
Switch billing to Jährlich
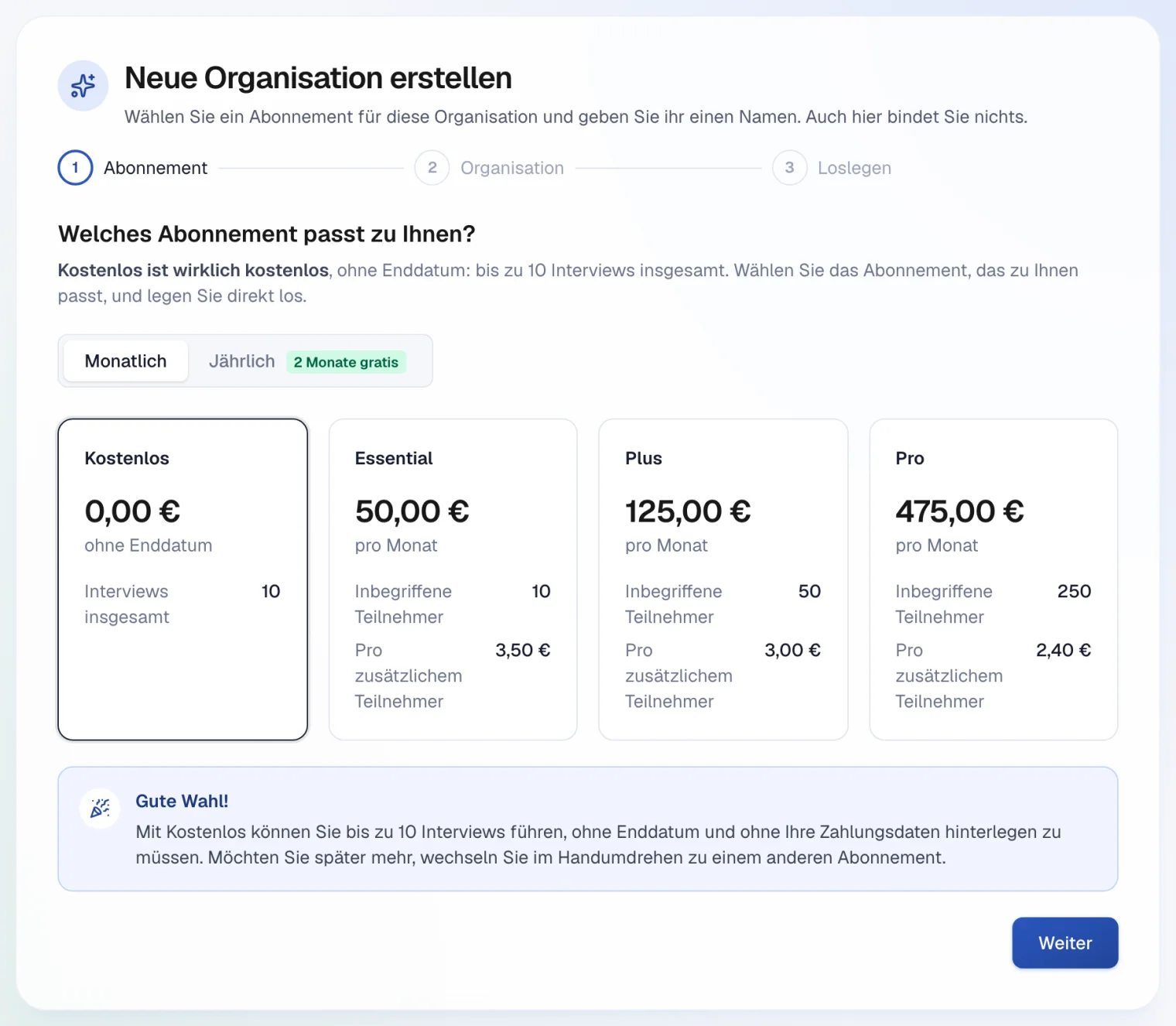coord(241,361)
